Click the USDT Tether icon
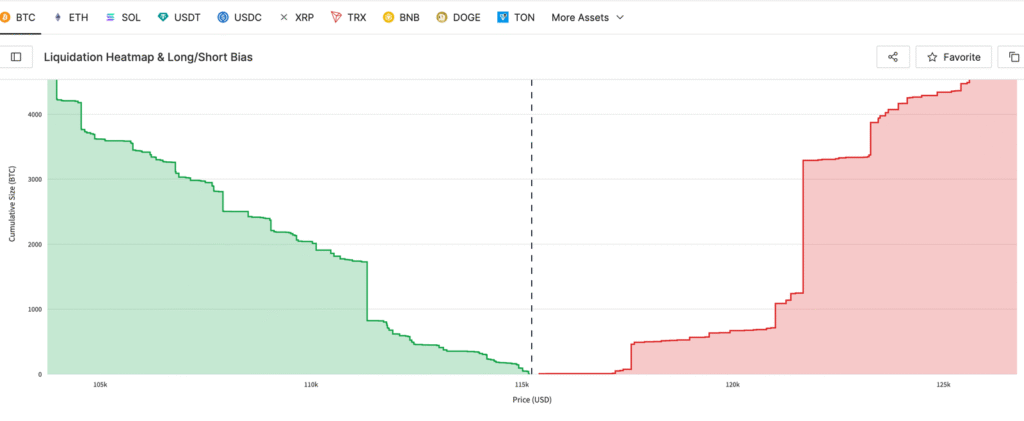Image resolution: width=1024 pixels, height=421 pixels. pyautogui.click(x=164, y=17)
